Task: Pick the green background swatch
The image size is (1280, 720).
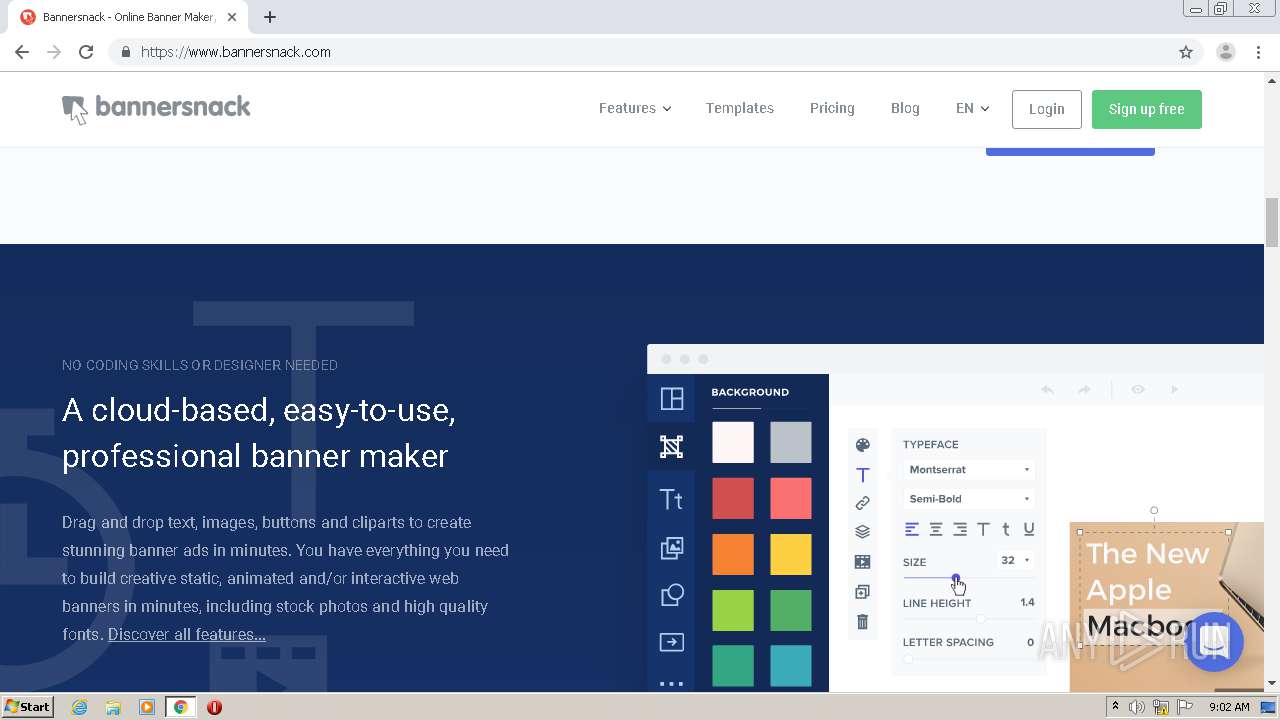Action: click(x=791, y=610)
